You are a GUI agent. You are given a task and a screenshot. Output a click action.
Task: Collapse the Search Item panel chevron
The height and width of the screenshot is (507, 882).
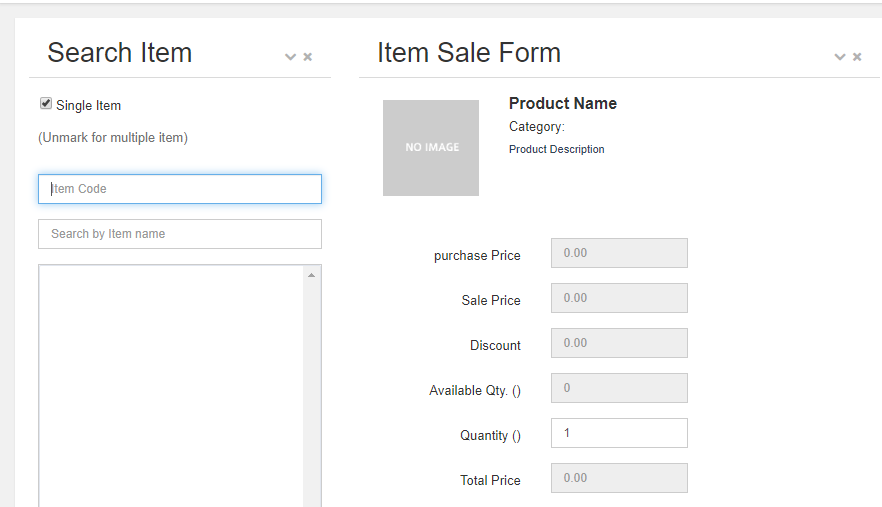click(x=290, y=57)
